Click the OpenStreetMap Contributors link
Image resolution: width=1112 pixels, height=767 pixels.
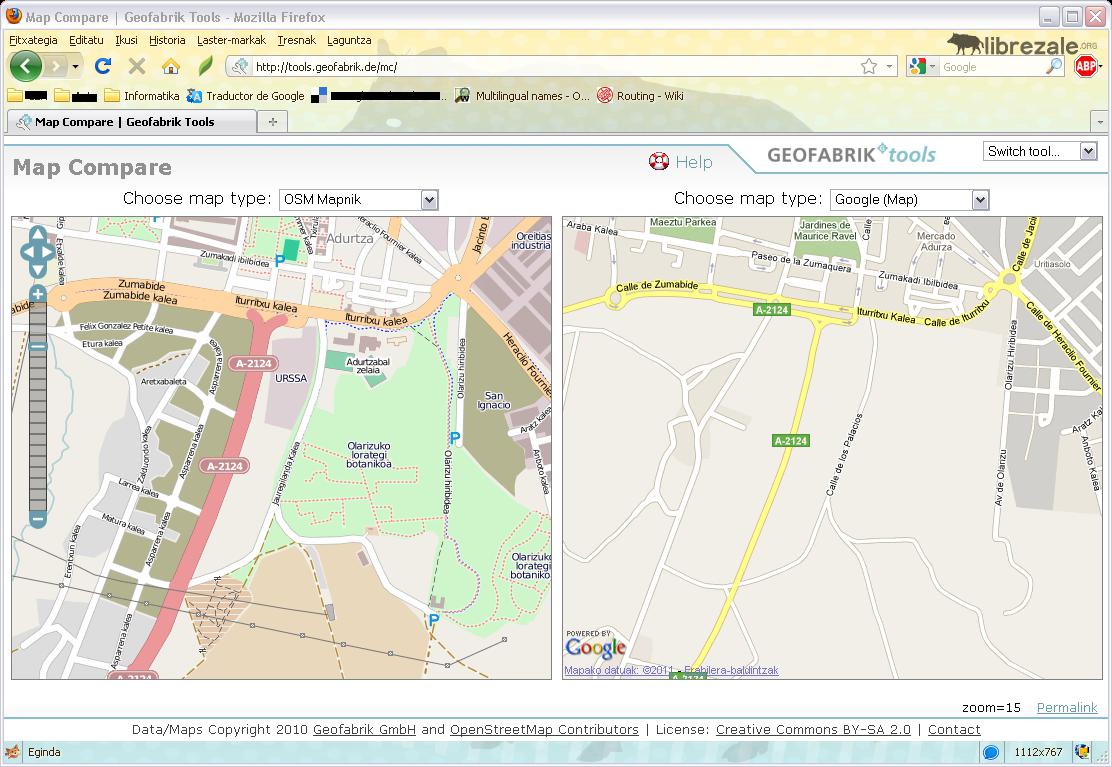(544, 729)
